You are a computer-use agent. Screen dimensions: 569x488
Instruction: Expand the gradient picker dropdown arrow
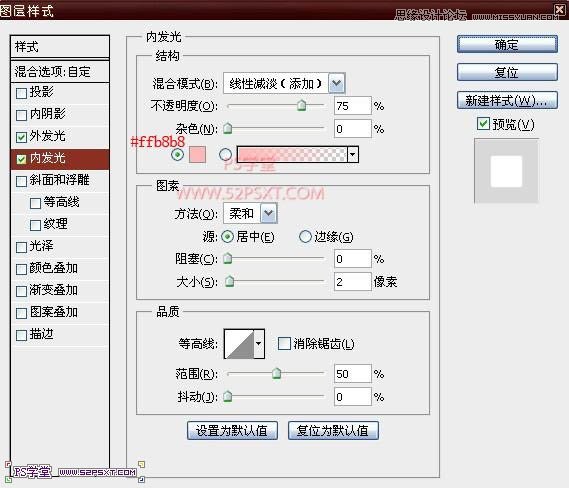pyautogui.click(x=352, y=155)
